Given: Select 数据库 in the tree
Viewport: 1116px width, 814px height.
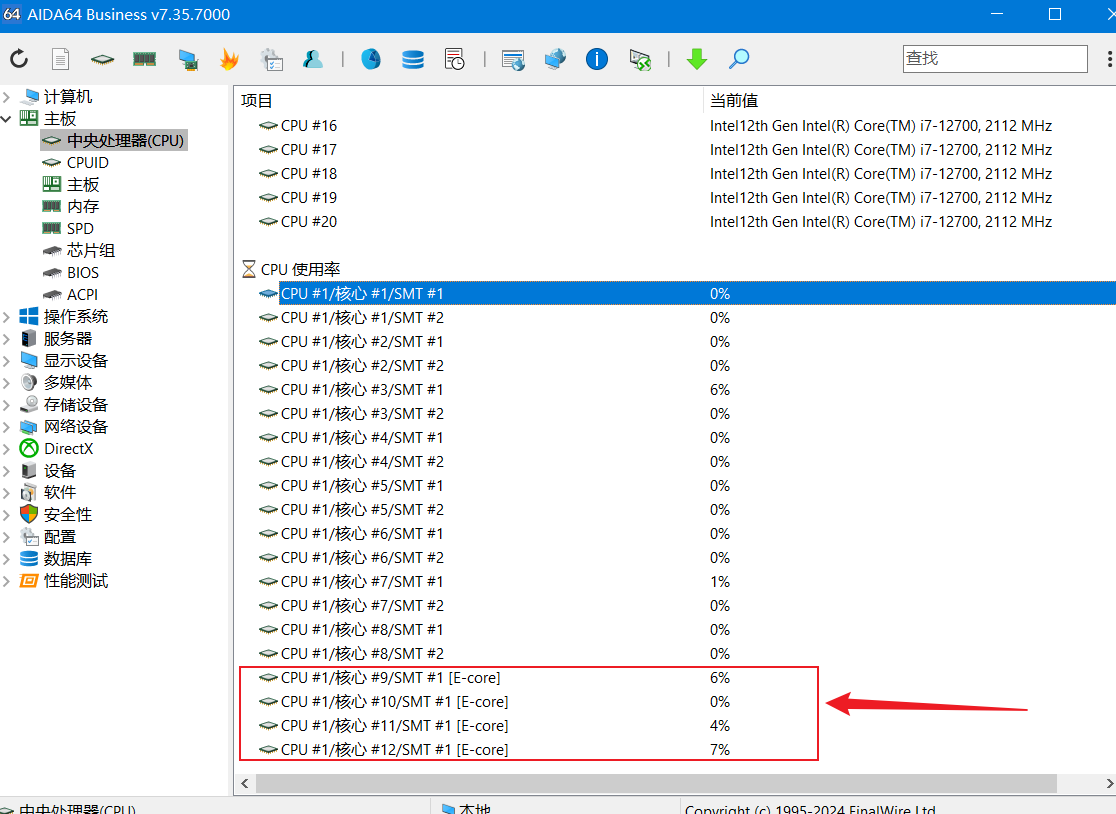Looking at the screenshot, I should tap(68, 559).
